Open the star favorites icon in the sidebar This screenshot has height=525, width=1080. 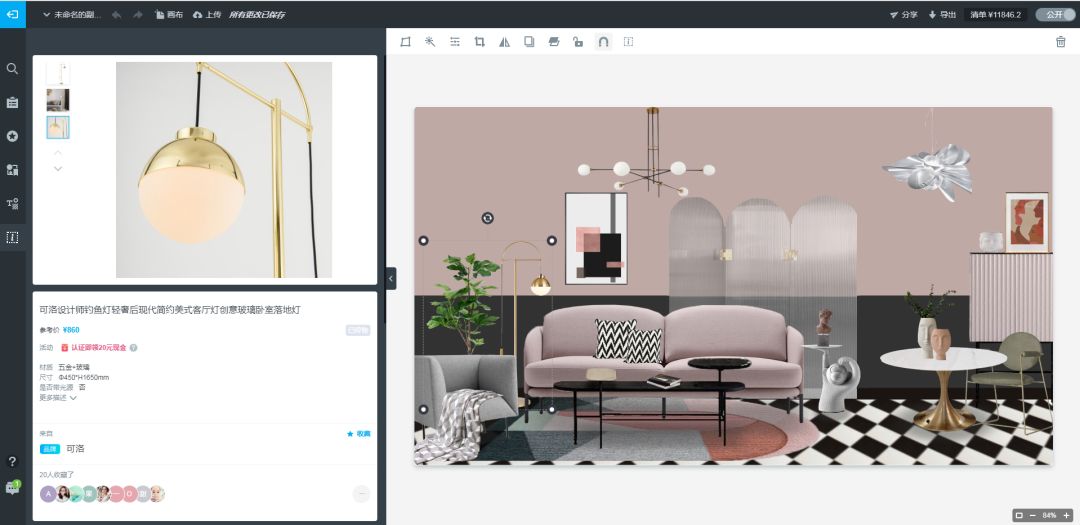coord(12,136)
